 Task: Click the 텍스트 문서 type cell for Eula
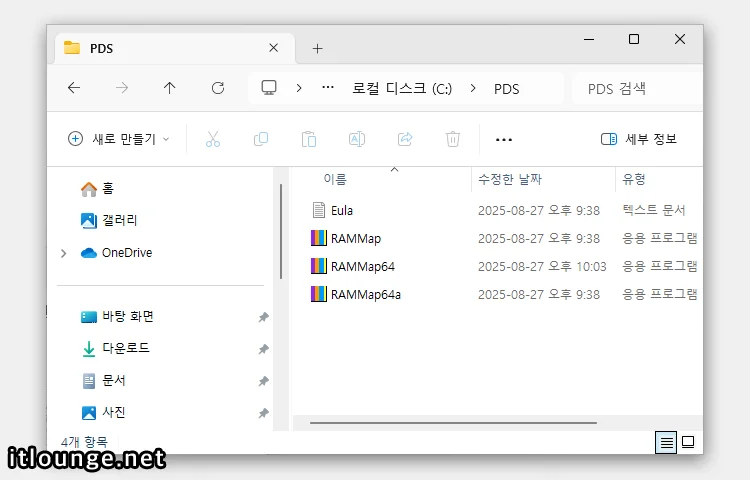click(654, 210)
